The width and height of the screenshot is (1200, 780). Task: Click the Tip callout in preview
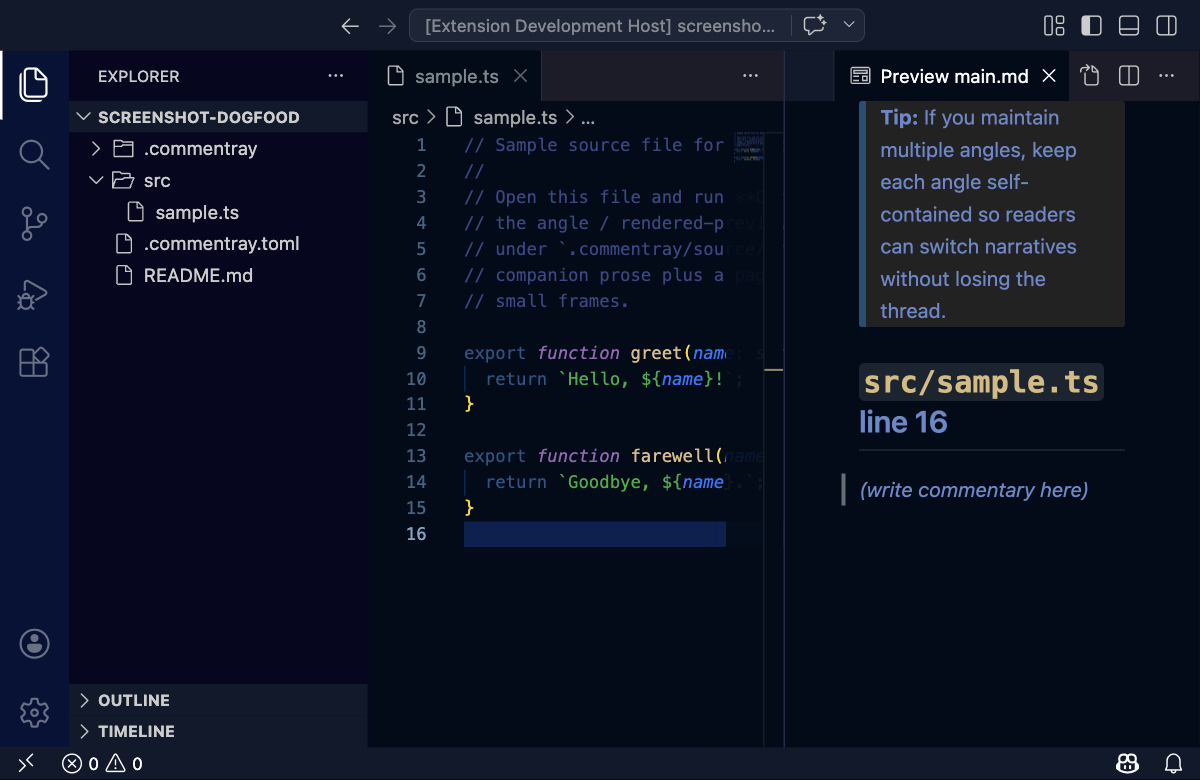[992, 214]
